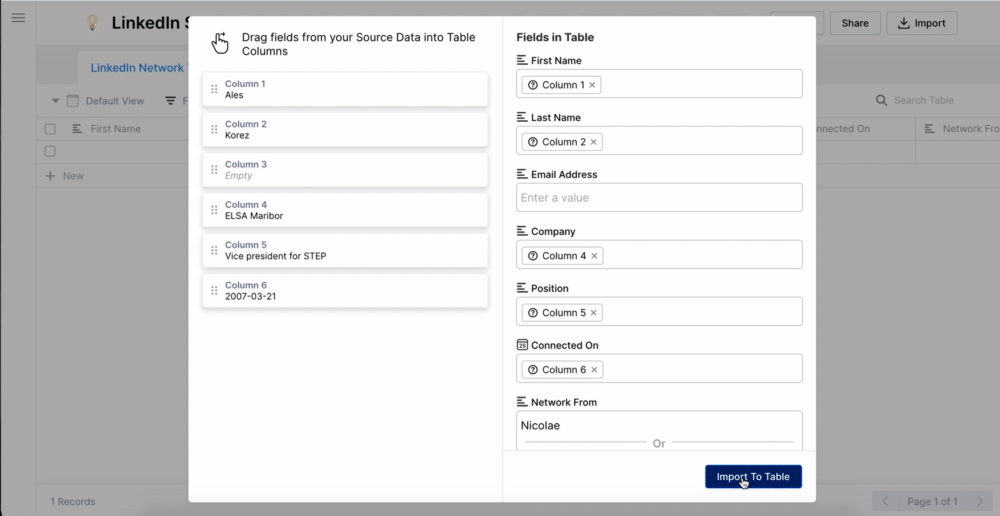The height and width of the screenshot is (516, 1000).
Task: Add a New record row
Action: [64, 176]
